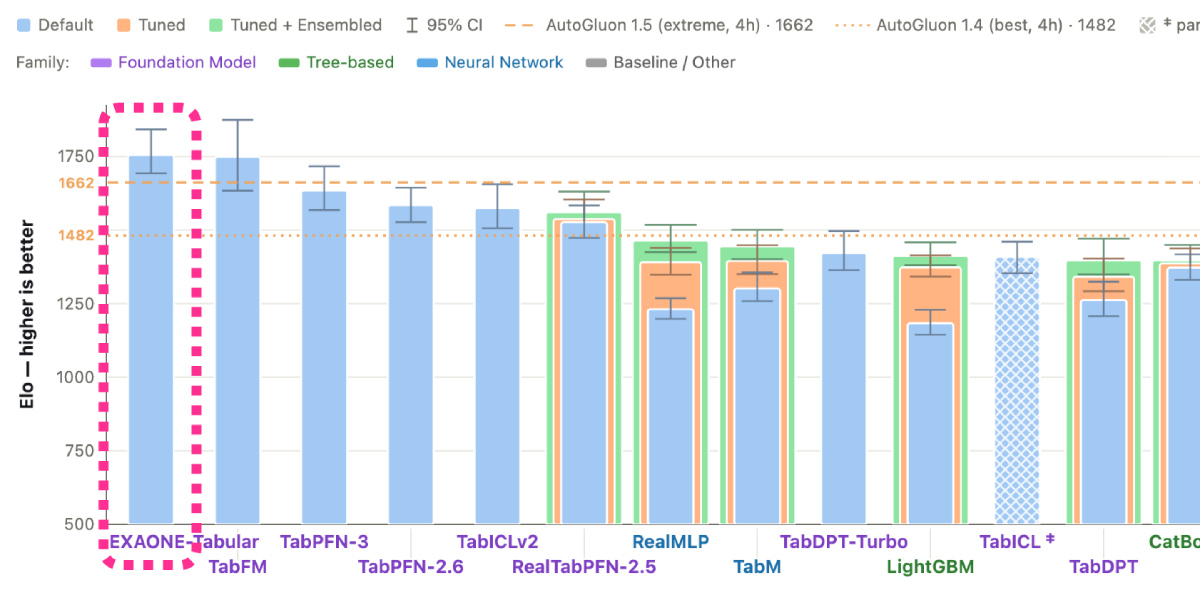This screenshot has width=1200, height=600.
Task: Select RealTabPFN-2.5's blue Default bar
Action: click(x=583, y=373)
